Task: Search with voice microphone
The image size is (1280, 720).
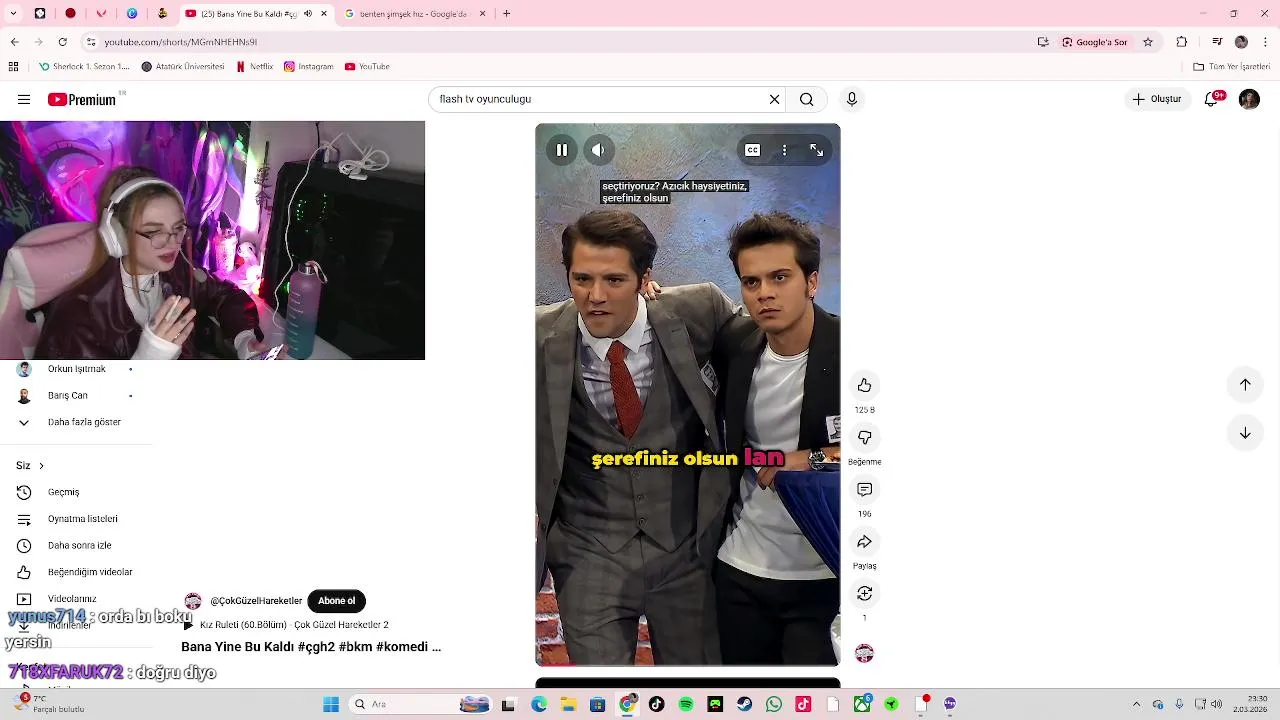Action: tap(852, 99)
